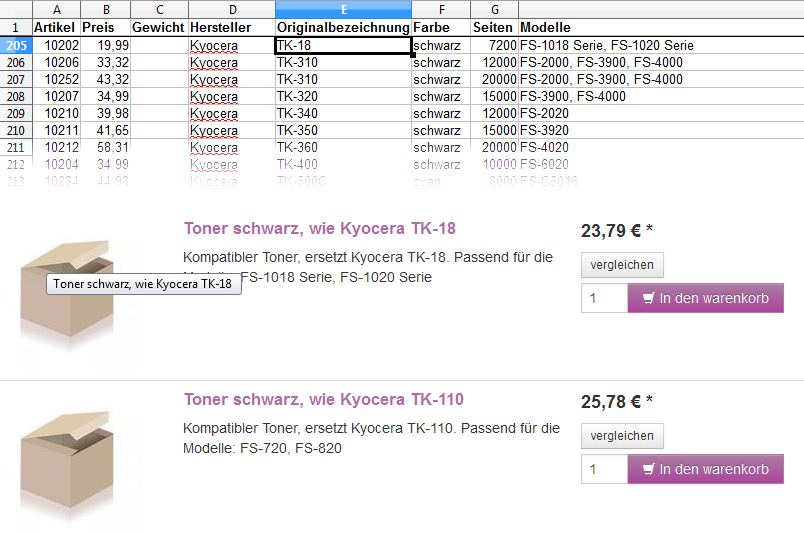The height and width of the screenshot is (533, 804).
Task: Select cell containing TK-400
Action: 343,164
